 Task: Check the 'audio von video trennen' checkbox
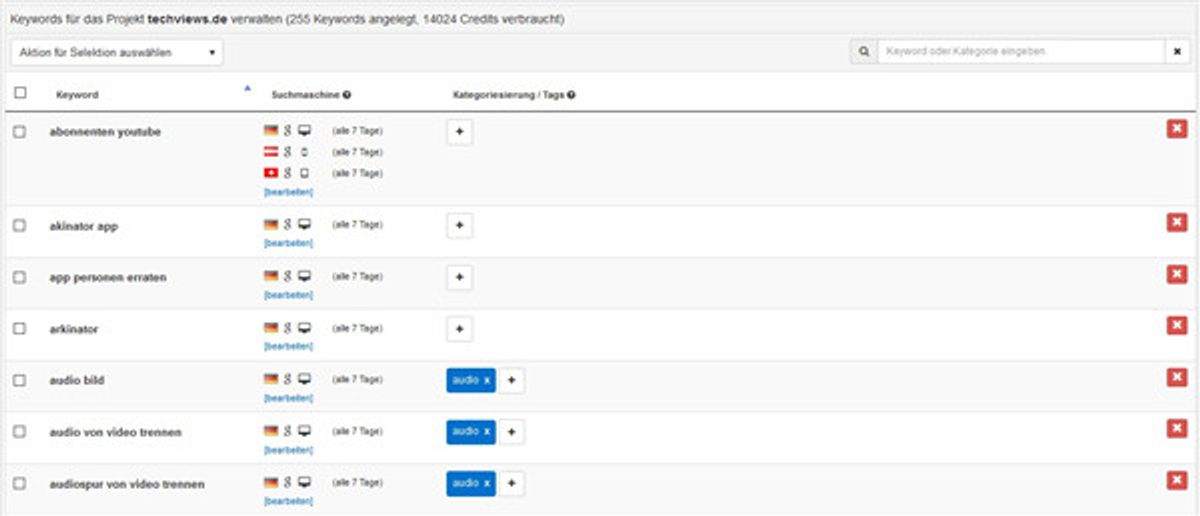pos(19,432)
